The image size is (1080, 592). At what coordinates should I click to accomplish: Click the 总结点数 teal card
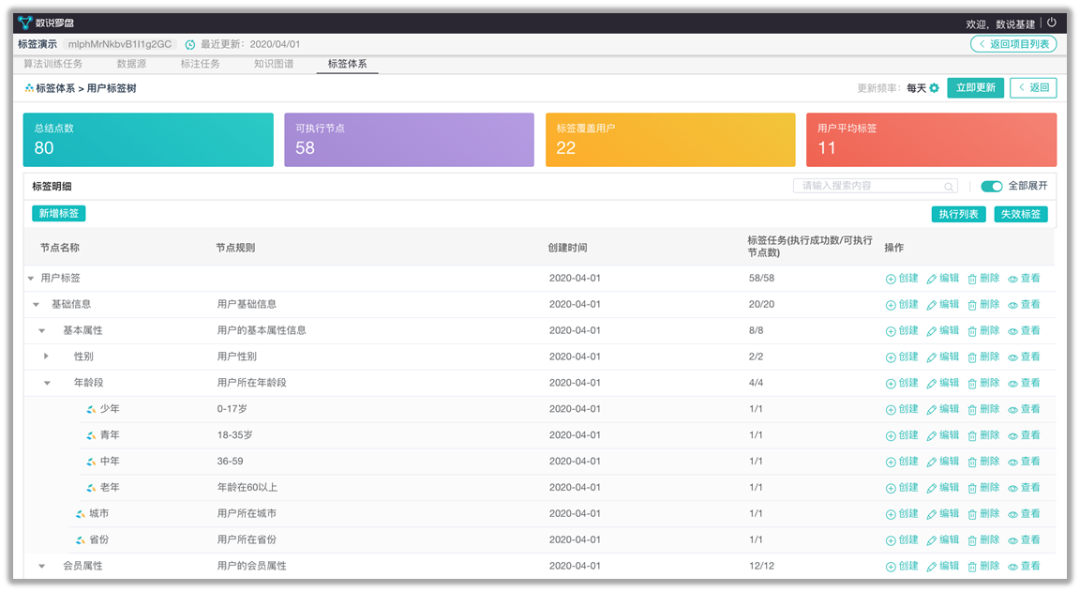(x=148, y=140)
